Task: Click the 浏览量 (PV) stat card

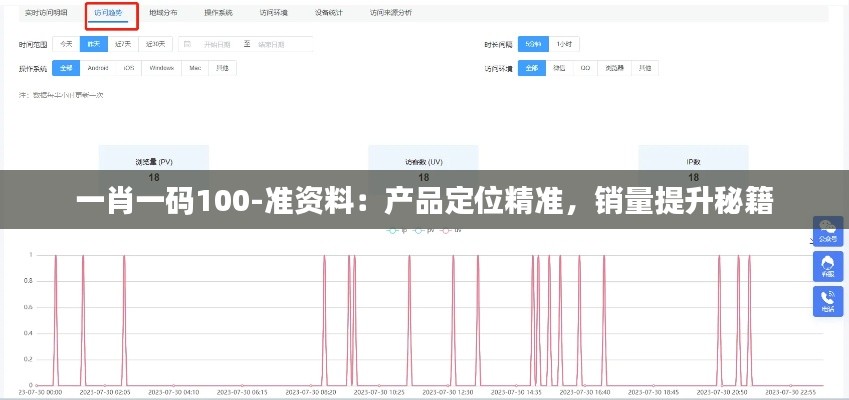Action: coord(154,160)
